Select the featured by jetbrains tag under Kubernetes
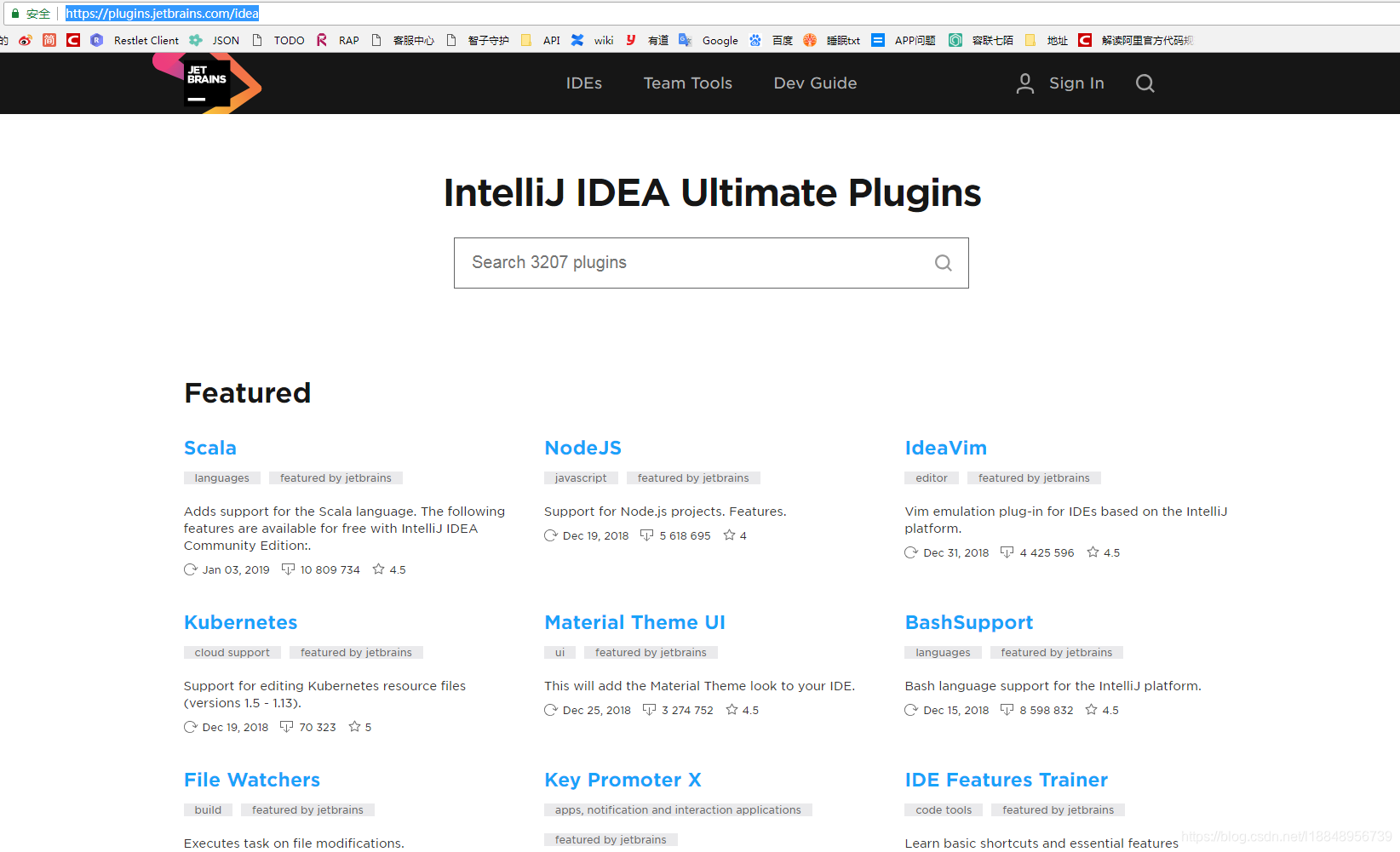The height and width of the screenshot is (852, 1400). 356,653
